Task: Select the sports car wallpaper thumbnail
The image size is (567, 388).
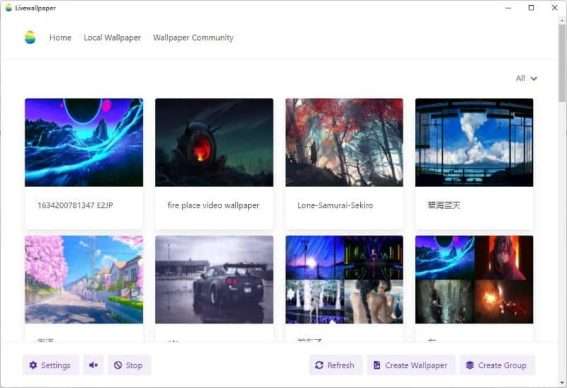Action: click(x=214, y=280)
